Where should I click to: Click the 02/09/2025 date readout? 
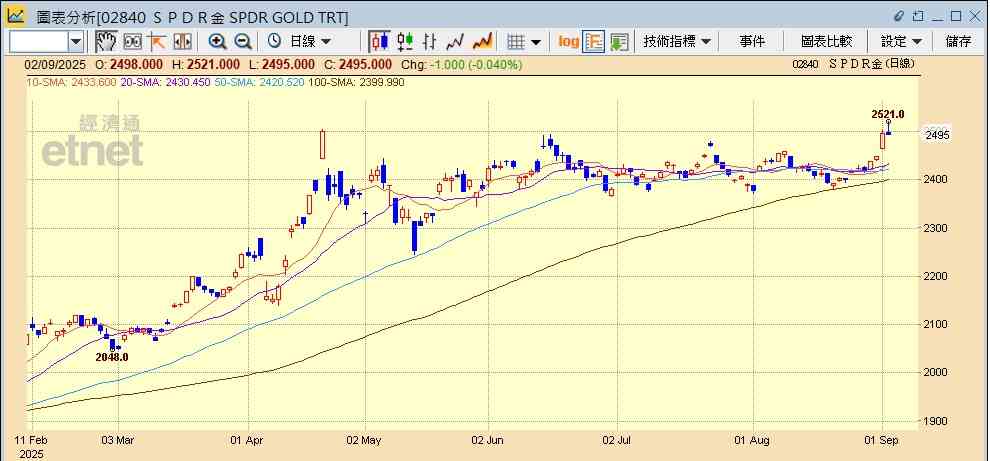click(55, 64)
